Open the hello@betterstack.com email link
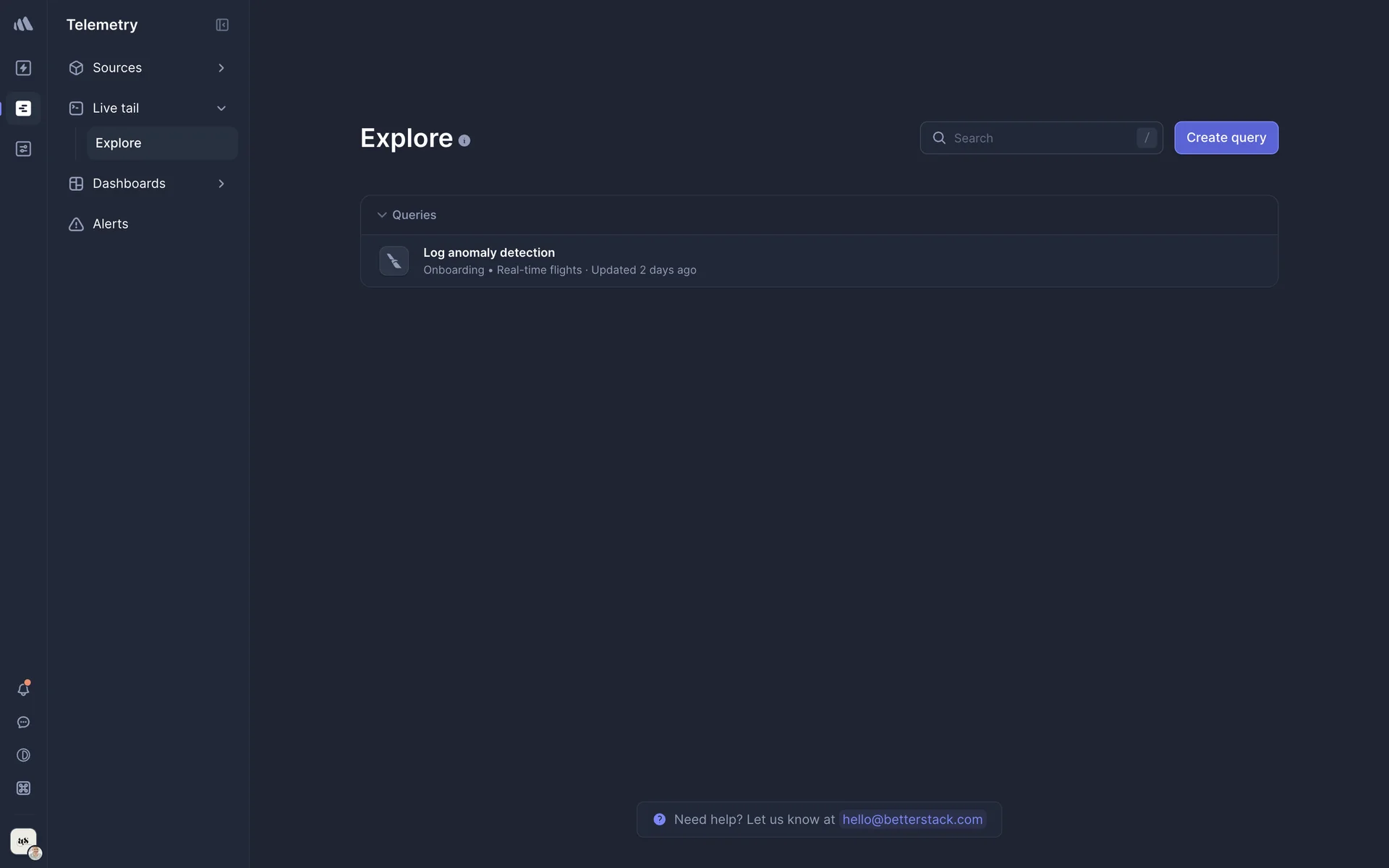Image resolution: width=1389 pixels, height=868 pixels. 912,820
